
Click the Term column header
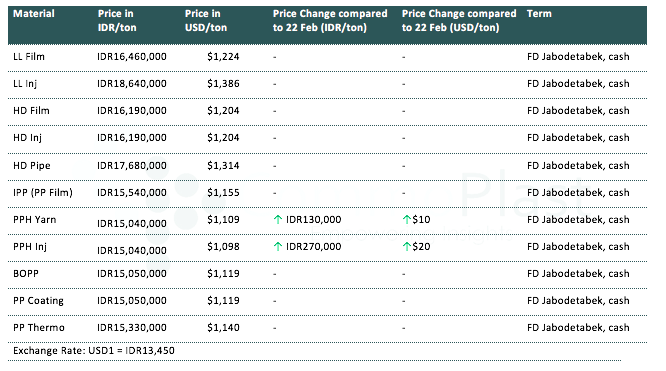pos(539,14)
